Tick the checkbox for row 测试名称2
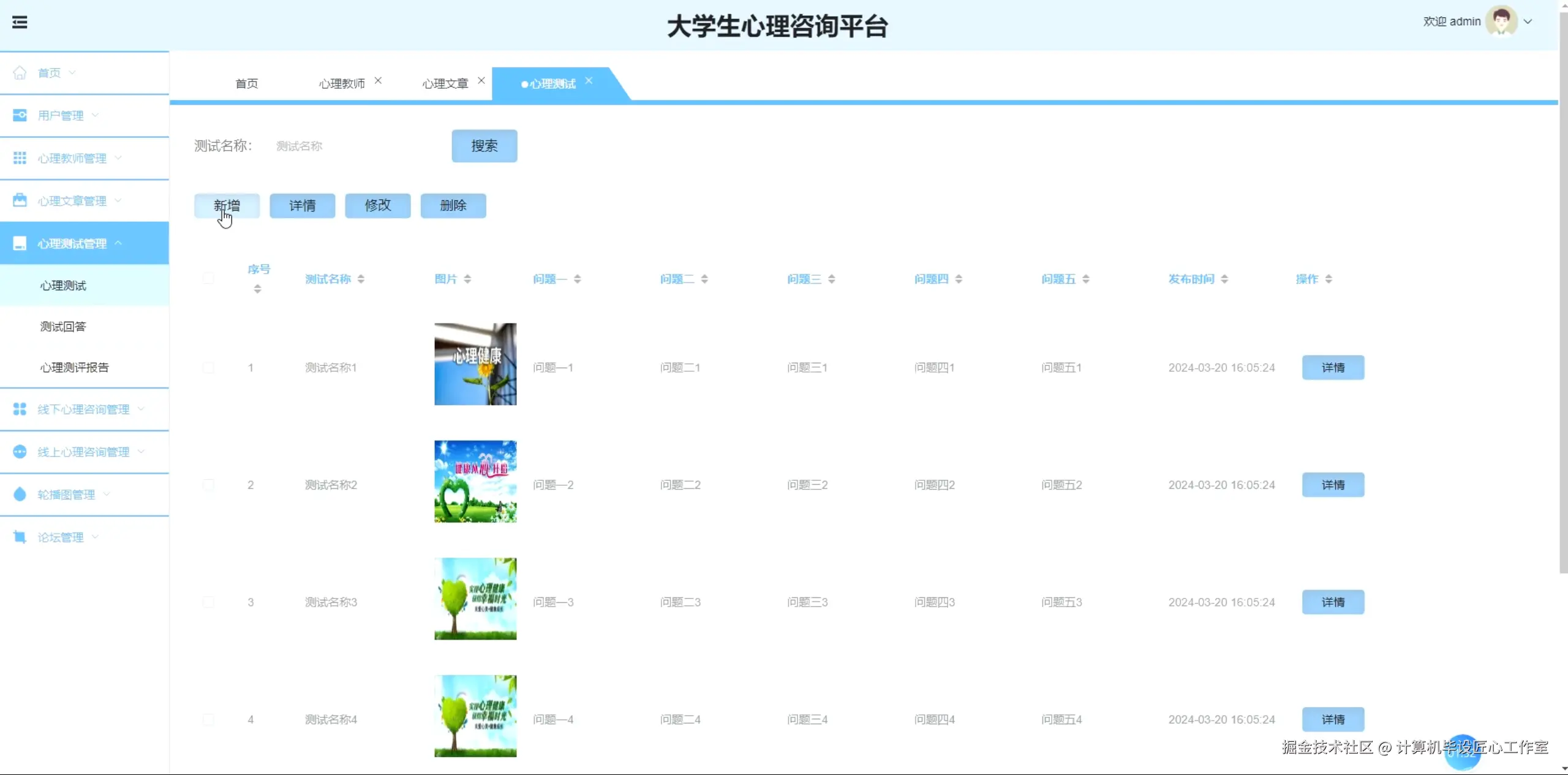This screenshot has height=775, width=1568. click(208, 485)
